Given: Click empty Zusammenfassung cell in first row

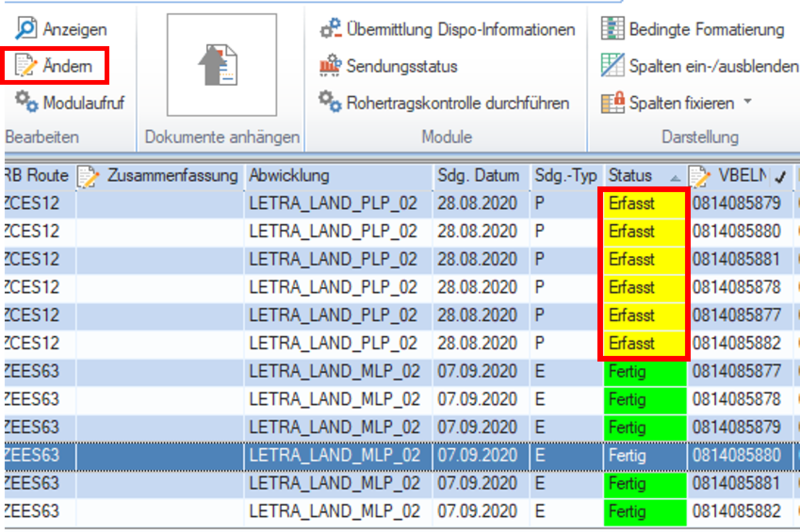Looking at the screenshot, I should [x=160, y=204].
